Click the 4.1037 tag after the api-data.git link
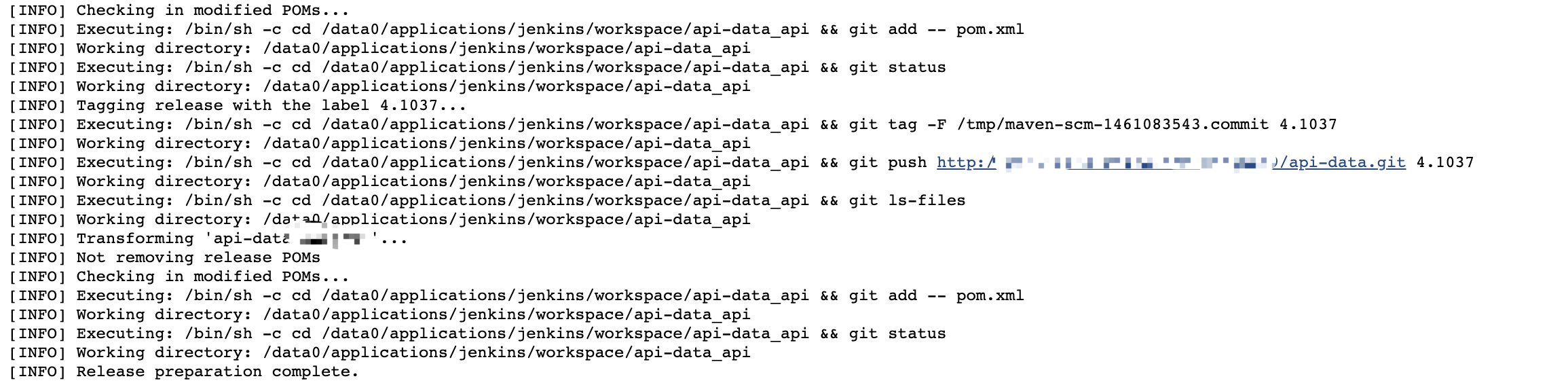This screenshot has width=1568, height=383. [x=1444, y=163]
